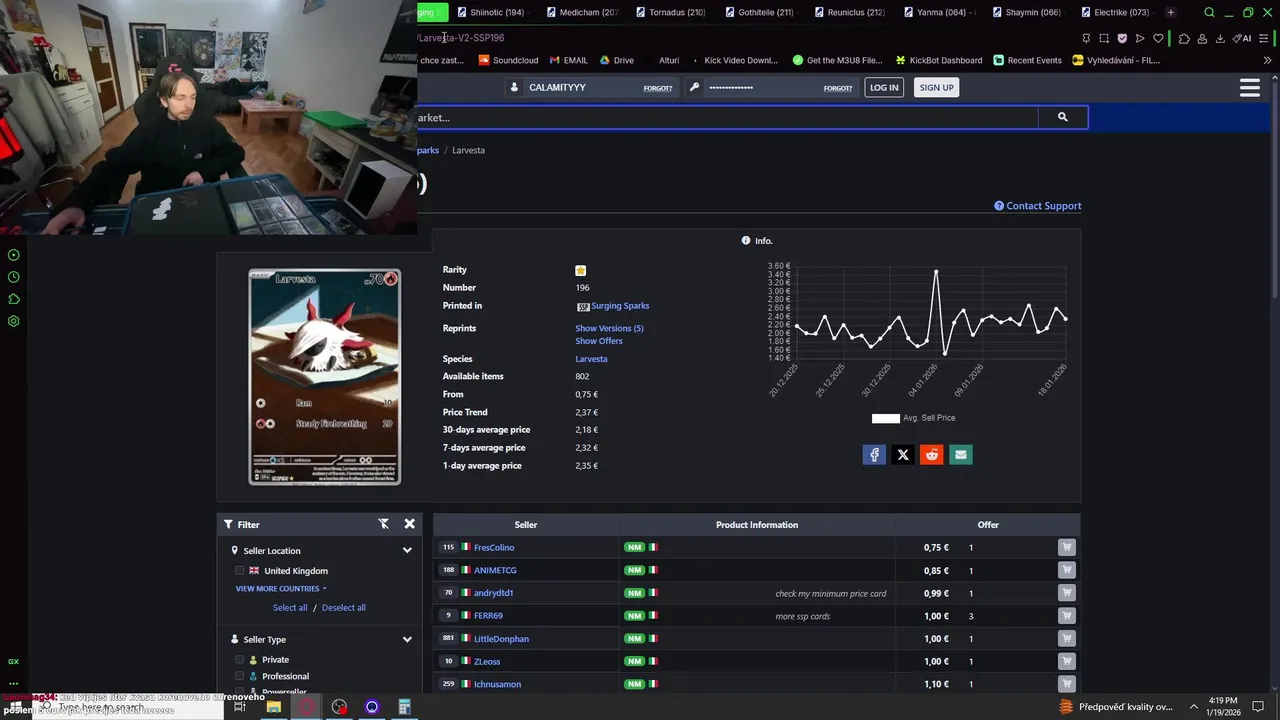Close the Filter panel

point(409,524)
